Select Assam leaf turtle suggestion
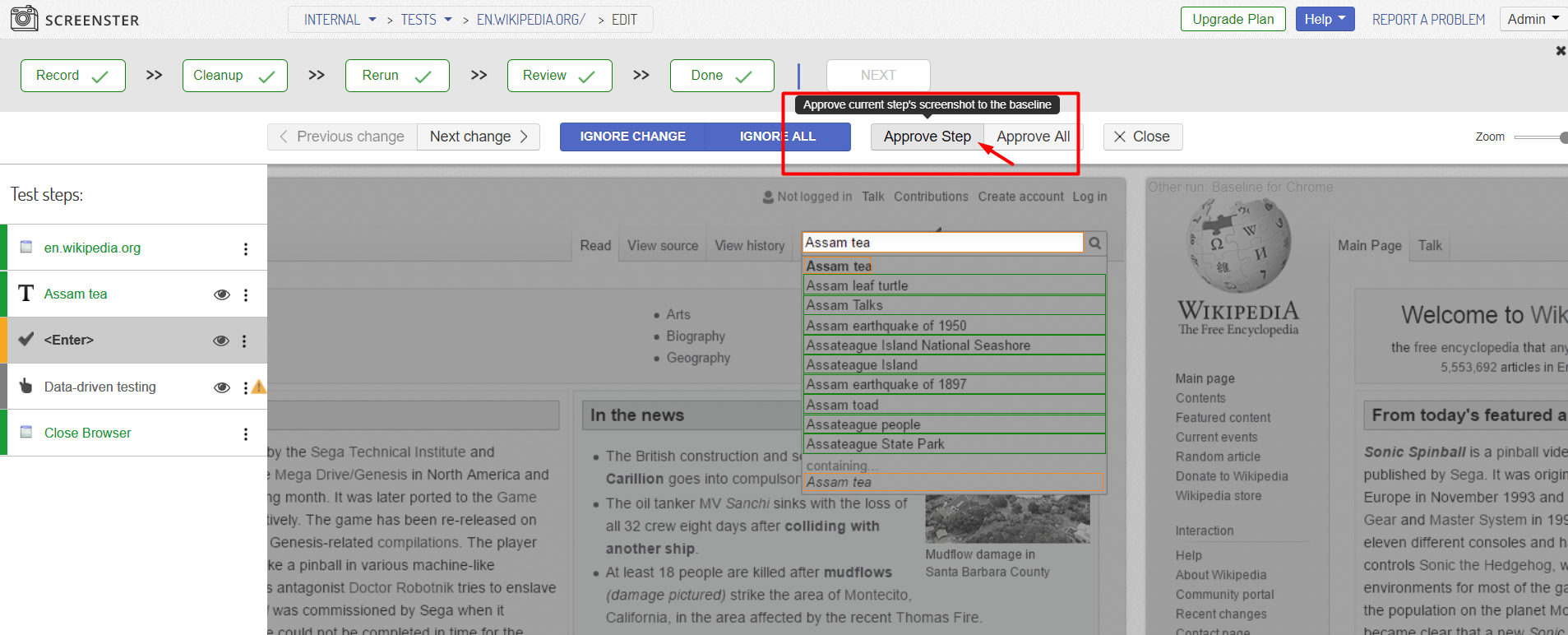Image resolution: width=1568 pixels, height=635 pixels. click(955, 285)
